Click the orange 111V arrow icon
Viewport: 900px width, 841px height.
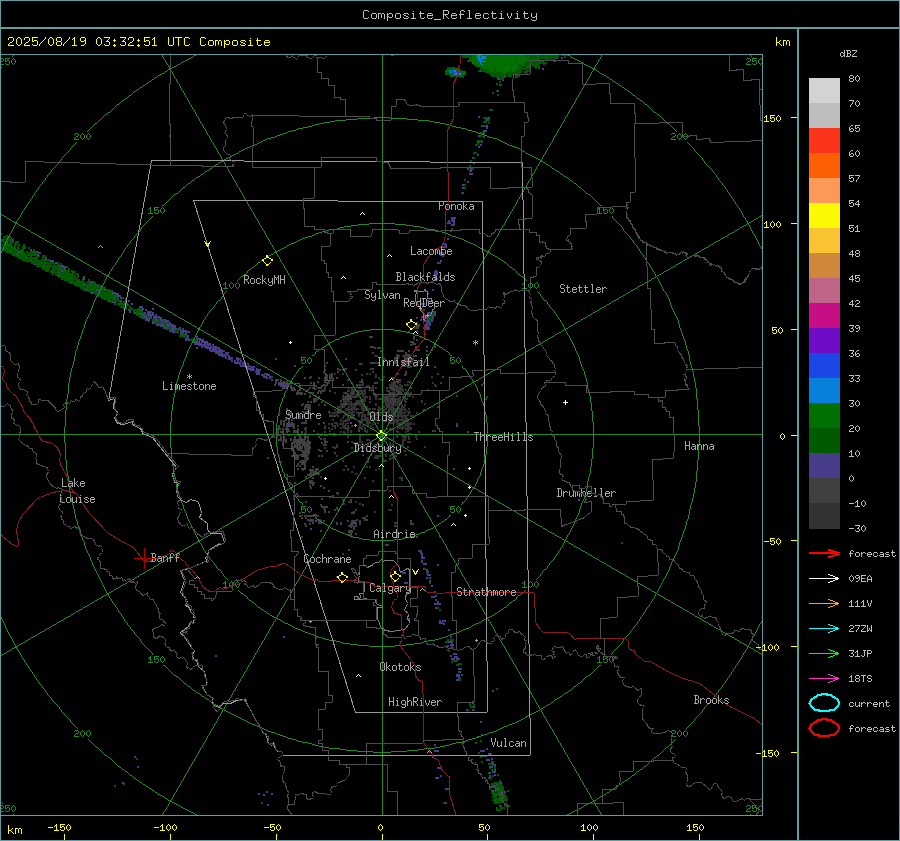(824, 603)
